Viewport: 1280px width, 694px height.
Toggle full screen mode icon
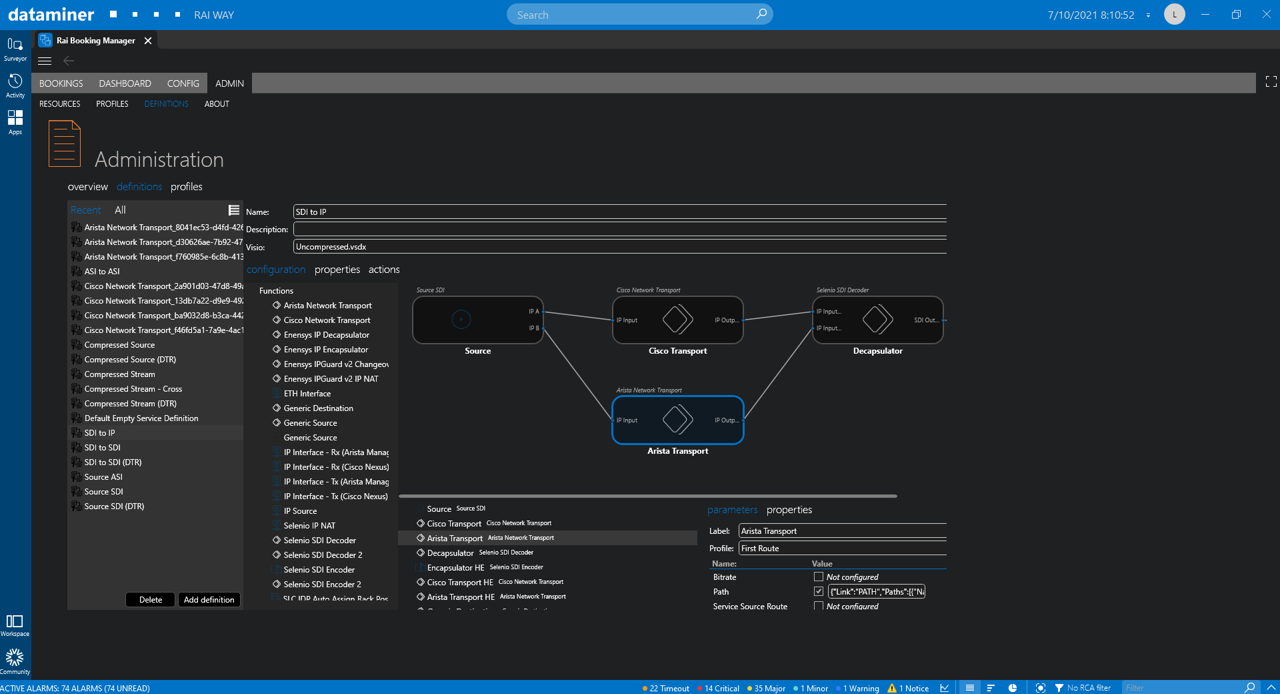coord(1270,82)
